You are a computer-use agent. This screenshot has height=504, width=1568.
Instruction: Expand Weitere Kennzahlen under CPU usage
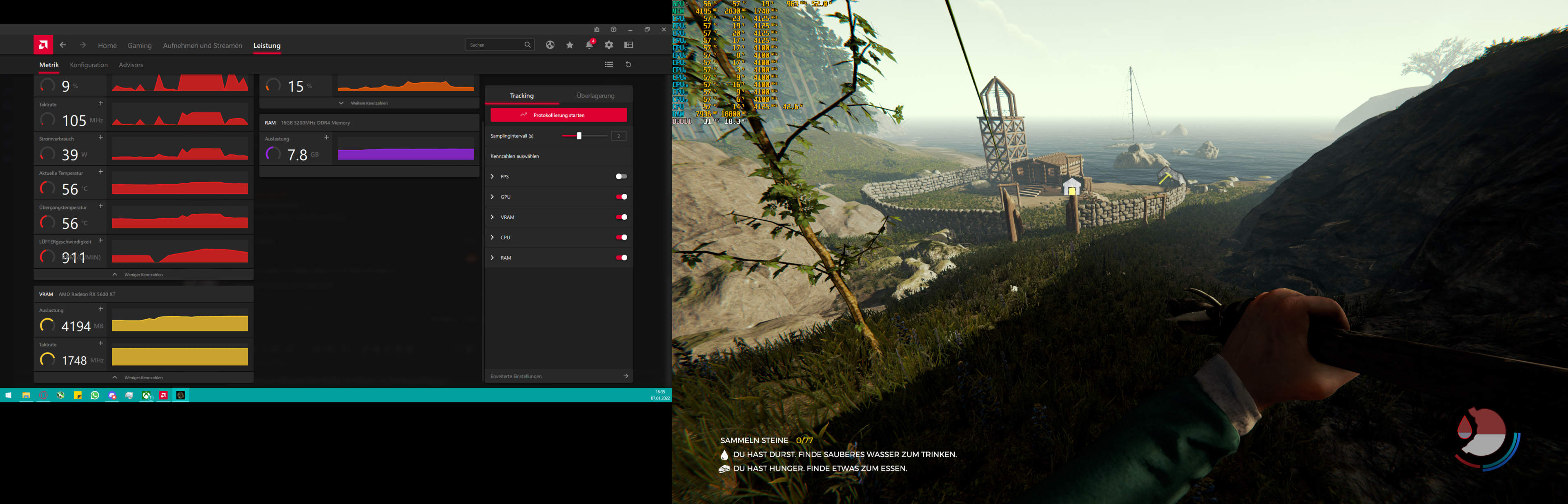point(369,104)
